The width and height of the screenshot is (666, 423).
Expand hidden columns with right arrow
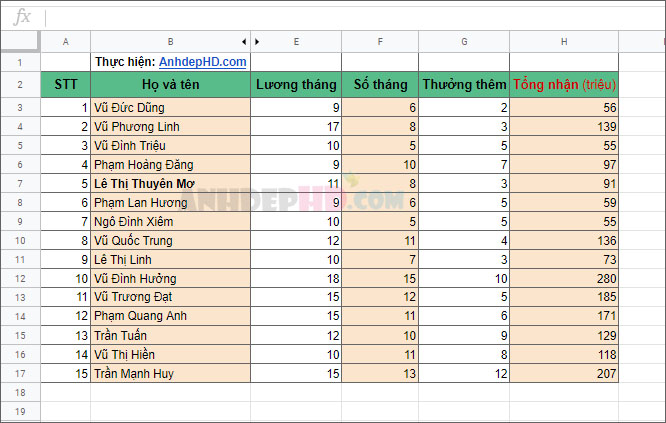pos(257,42)
